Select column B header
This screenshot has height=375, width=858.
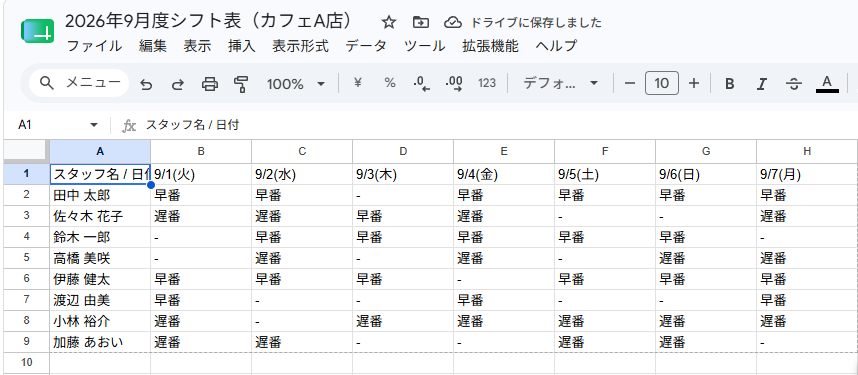click(x=201, y=151)
